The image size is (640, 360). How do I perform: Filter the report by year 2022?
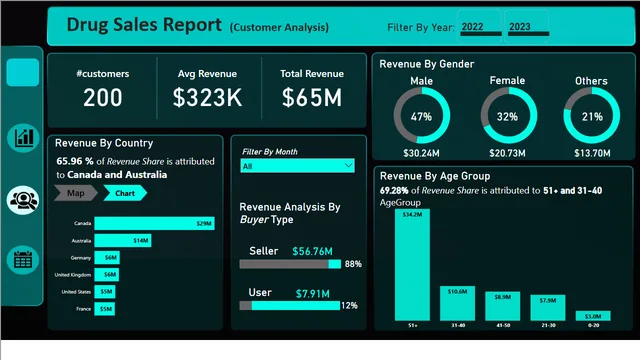tap(480, 27)
